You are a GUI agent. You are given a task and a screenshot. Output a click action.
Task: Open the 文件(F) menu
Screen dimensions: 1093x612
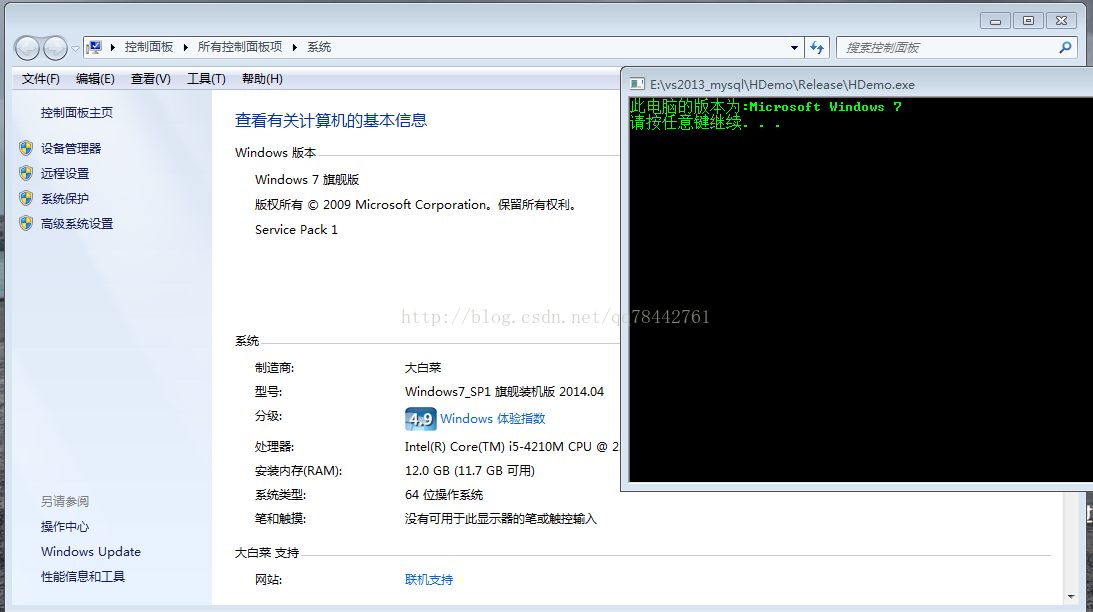40,79
